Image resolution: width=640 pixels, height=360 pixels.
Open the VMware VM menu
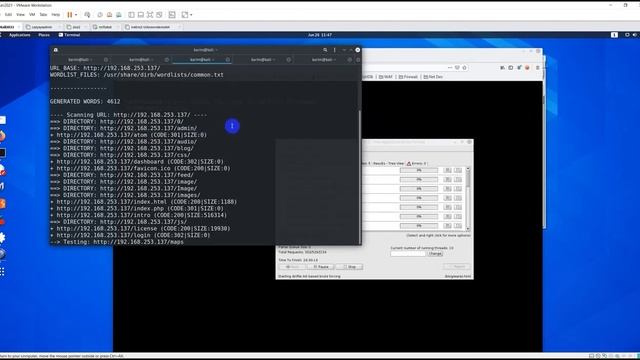[x=32, y=15]
